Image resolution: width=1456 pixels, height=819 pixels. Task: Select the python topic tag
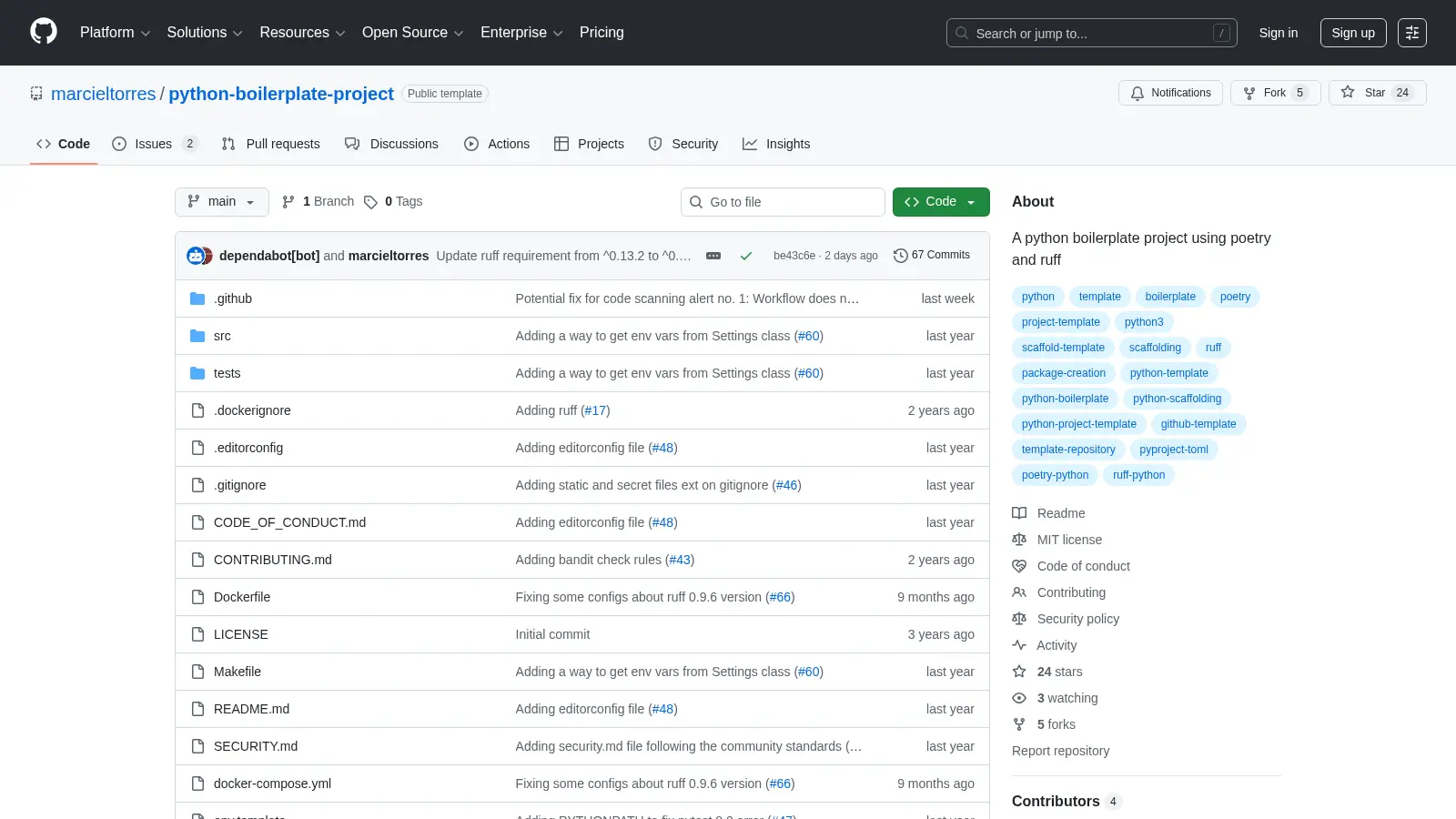point(1037,297)
